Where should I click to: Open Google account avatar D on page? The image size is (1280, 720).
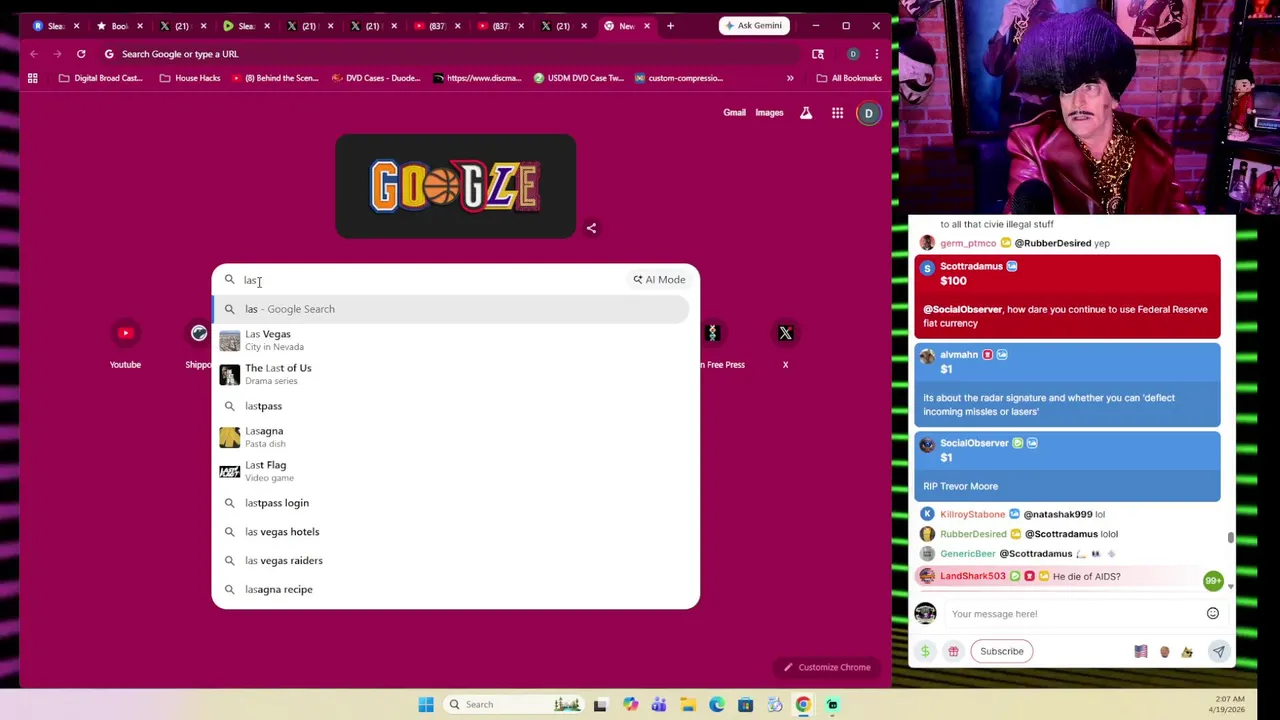(x=869, y=113)
